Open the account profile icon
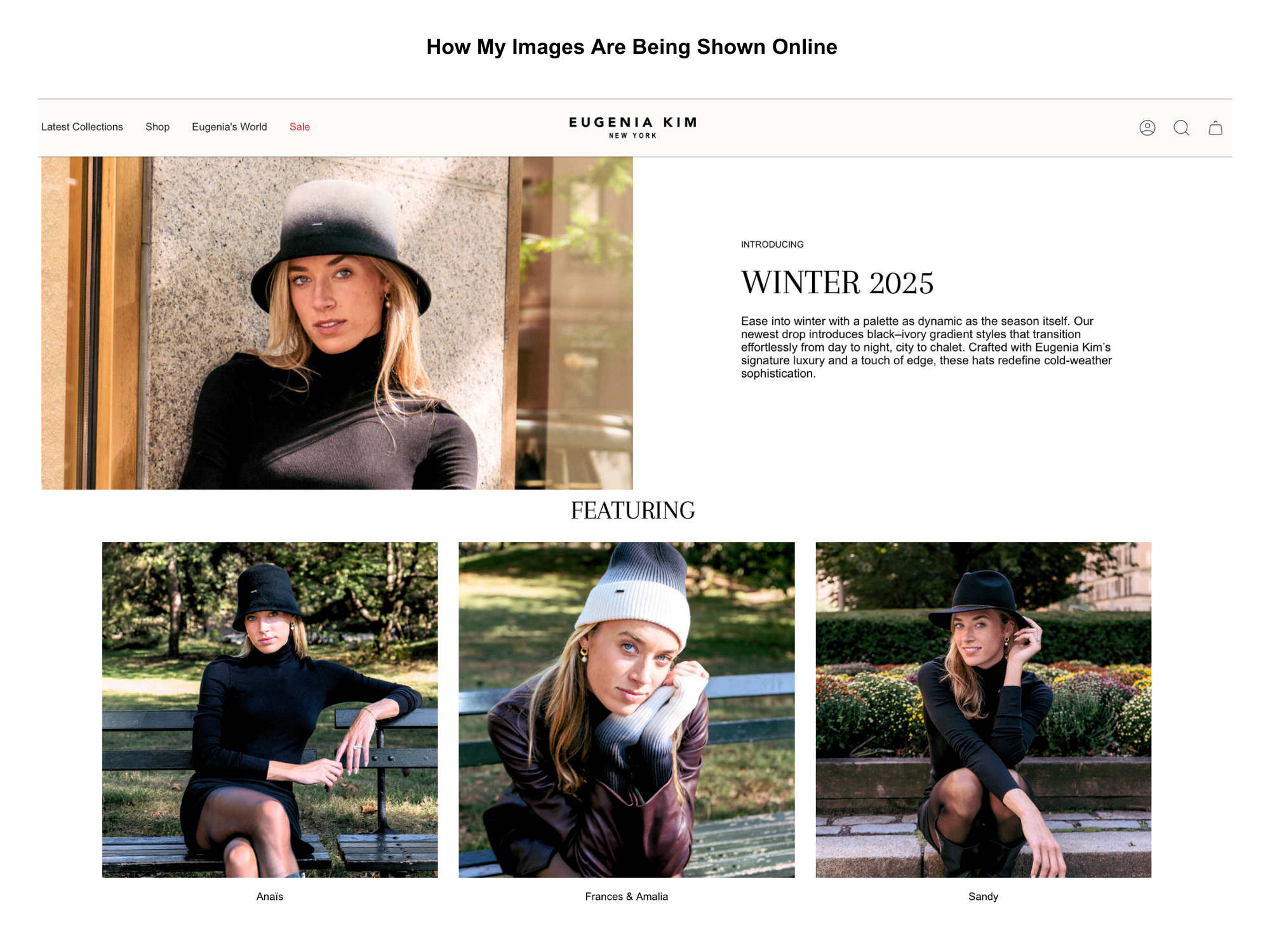1270x952 pixels. pos(1147,128)
